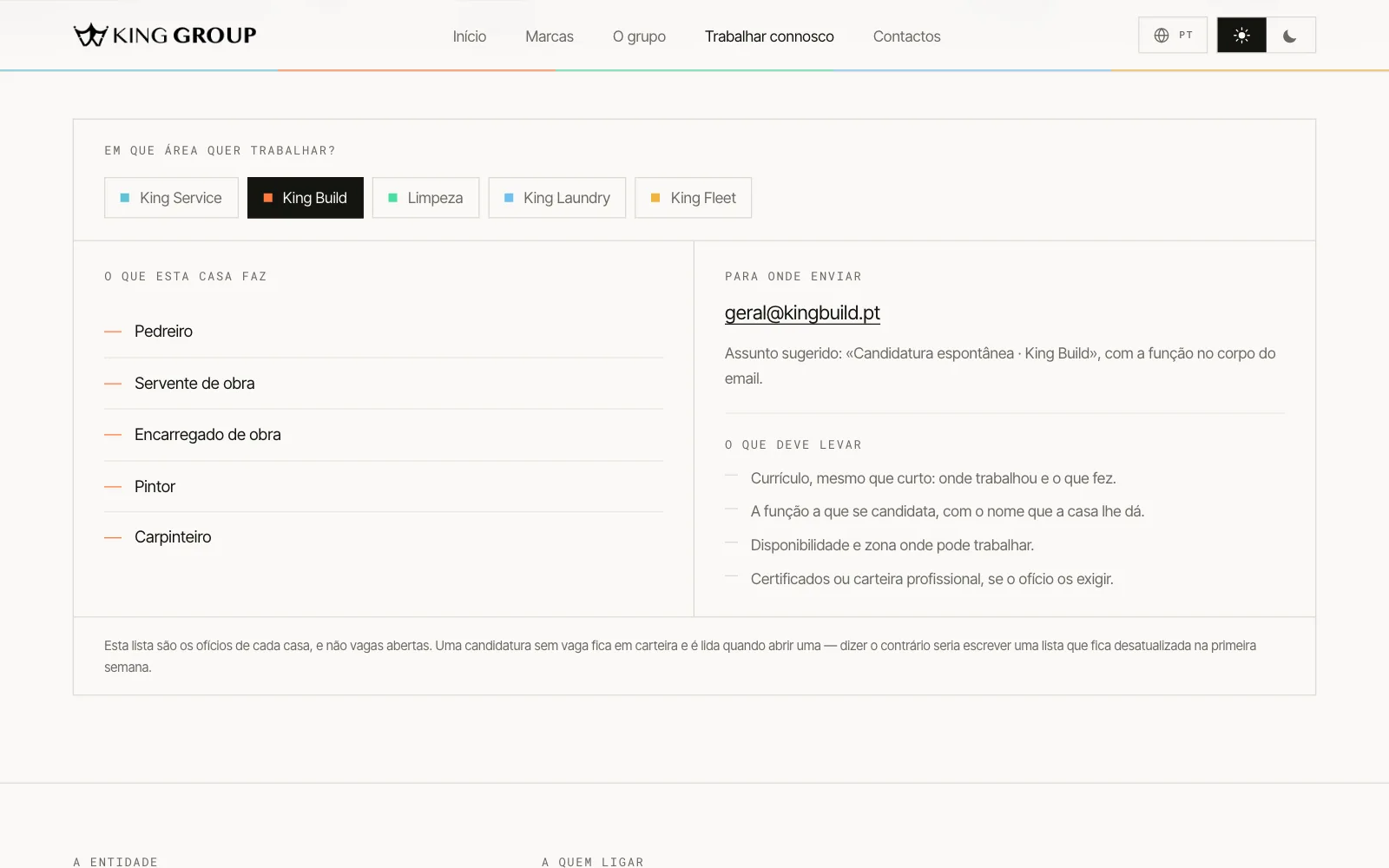Open the PT language selector
The image size is (1389, 868).
point(1173,36)
